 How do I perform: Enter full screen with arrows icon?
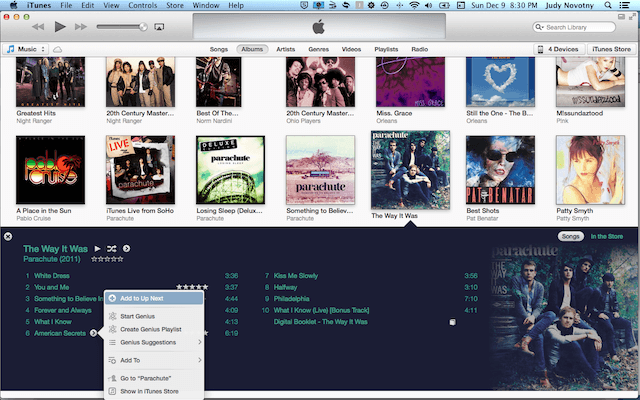point(633,17)
